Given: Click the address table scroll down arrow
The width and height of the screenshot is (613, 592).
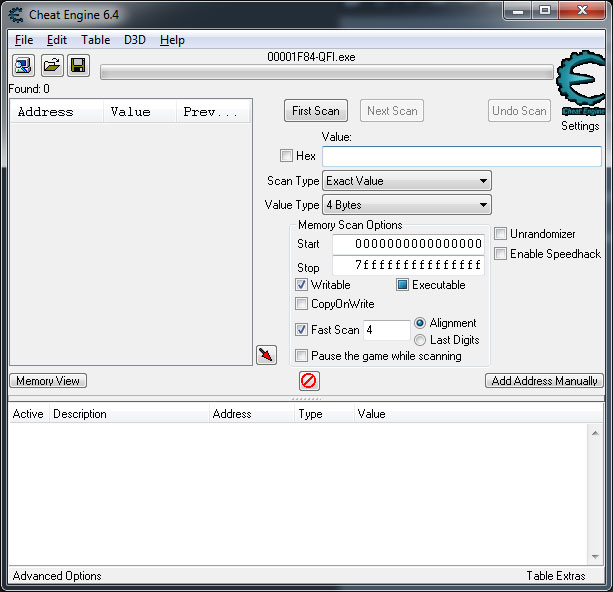Looking at the screenshot, I should pyautogui.click(x=595, y=556).
